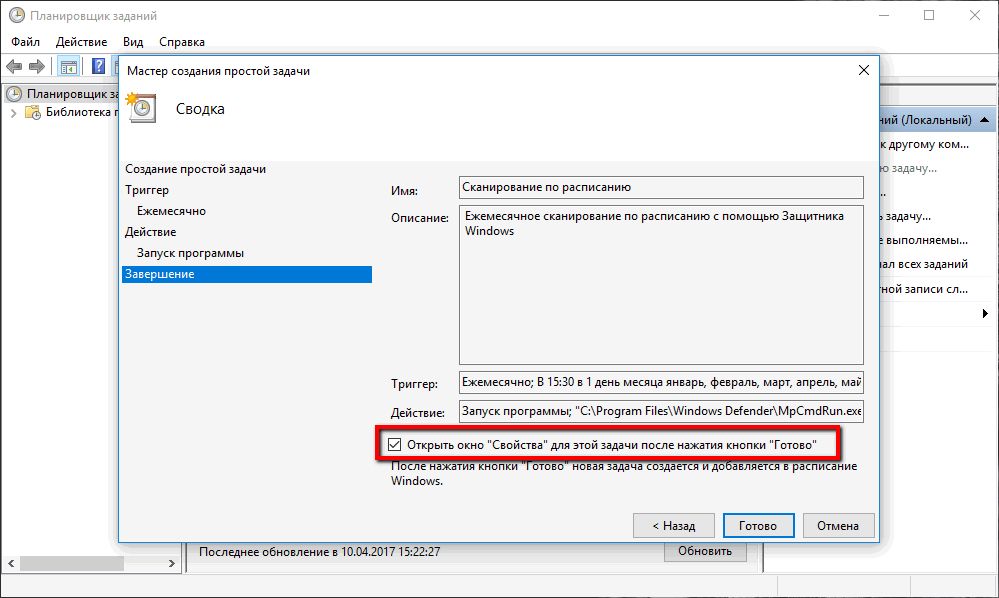Click the show/hide console tree toolbar icon

pos(69,66)
